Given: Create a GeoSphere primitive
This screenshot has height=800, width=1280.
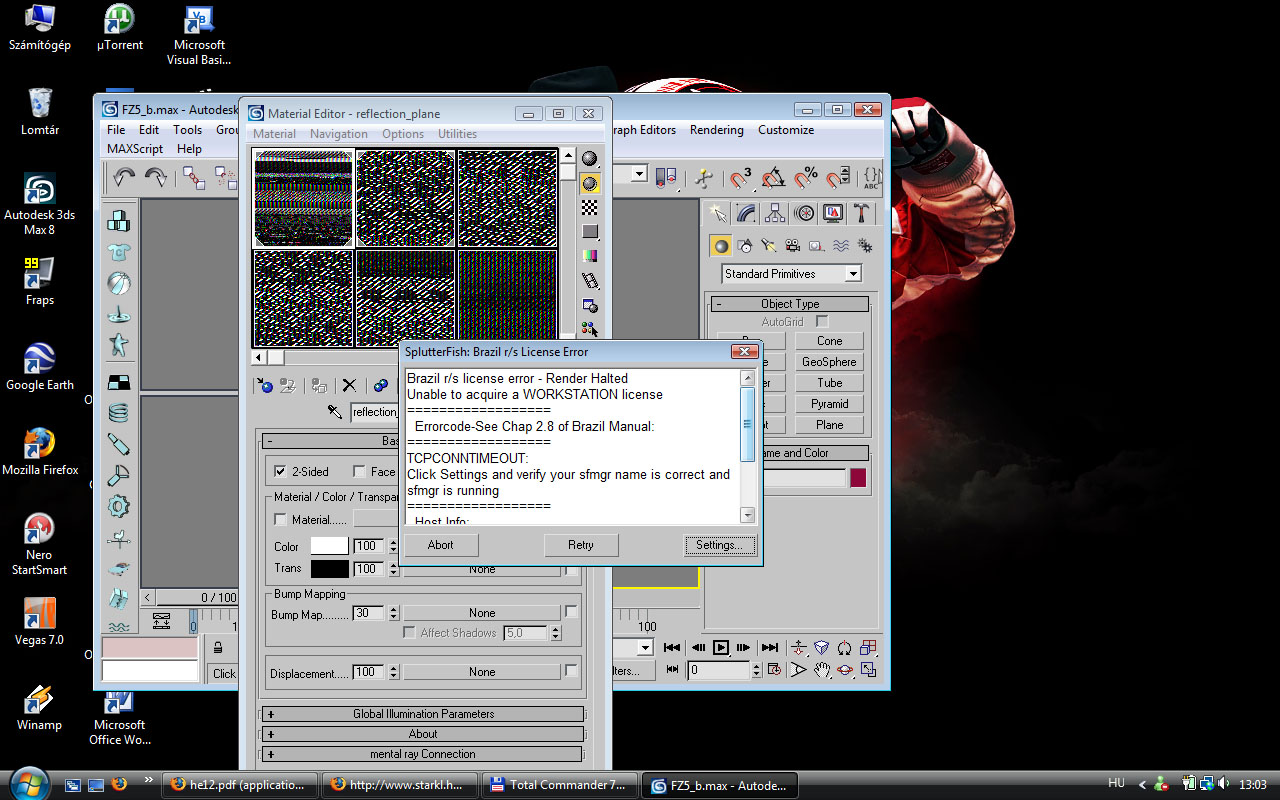Looking at the screenshot, I should [829, 362].
